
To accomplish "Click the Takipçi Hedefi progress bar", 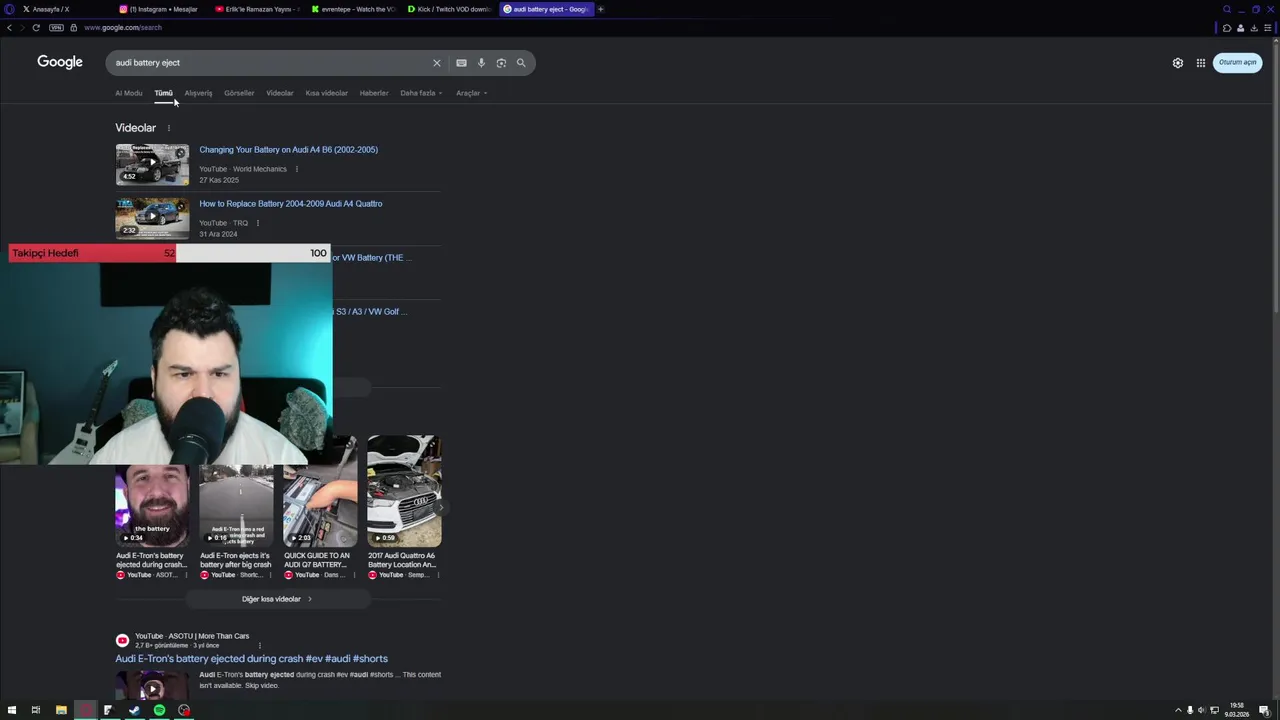I will click(x=169, y=253).
